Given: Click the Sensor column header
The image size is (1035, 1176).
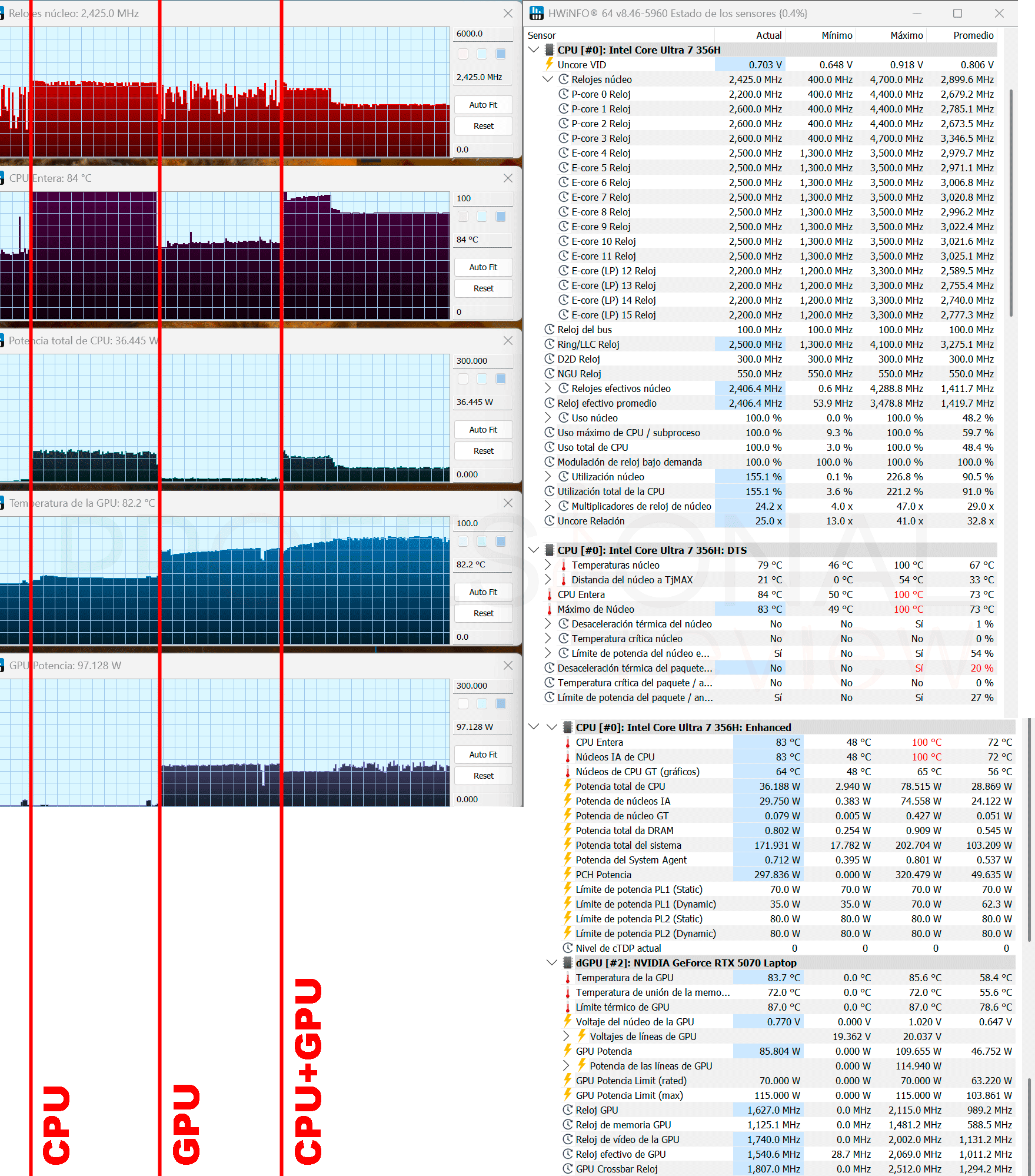Looking at the screenshot, I should point(541,35).
